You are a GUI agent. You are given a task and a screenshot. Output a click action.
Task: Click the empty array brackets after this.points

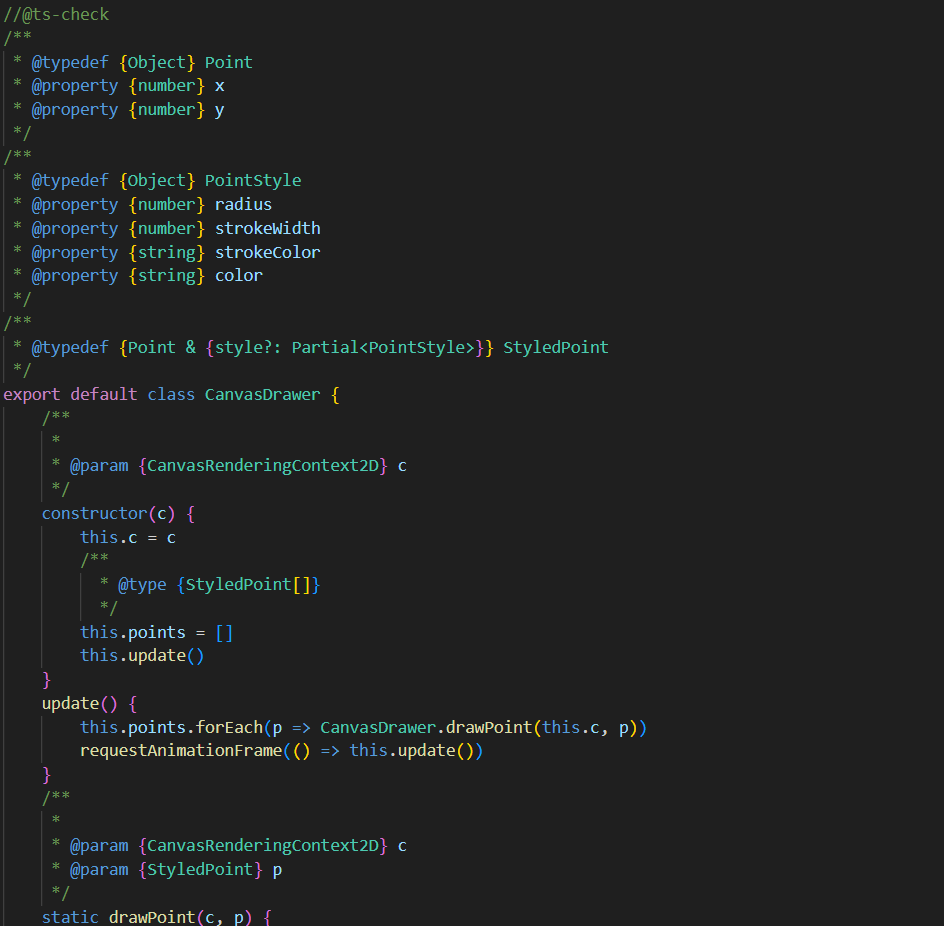(224, 632)
